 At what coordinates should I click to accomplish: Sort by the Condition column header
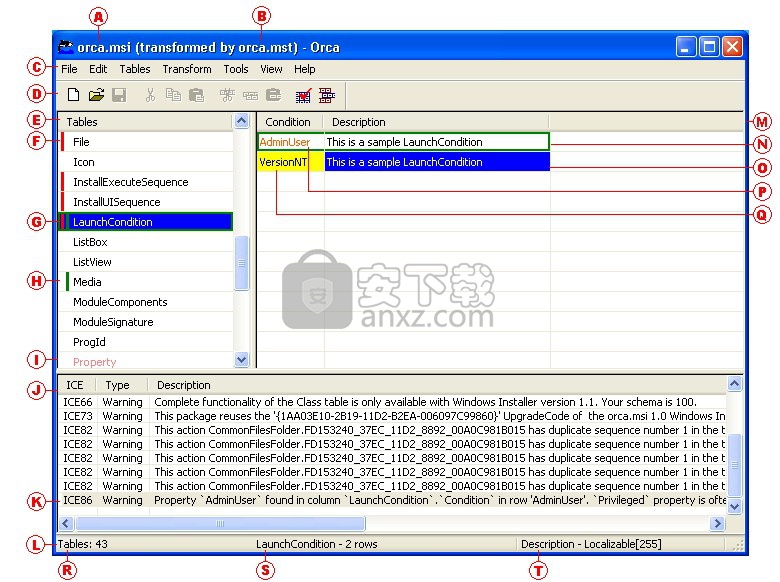tap(290, 122)
